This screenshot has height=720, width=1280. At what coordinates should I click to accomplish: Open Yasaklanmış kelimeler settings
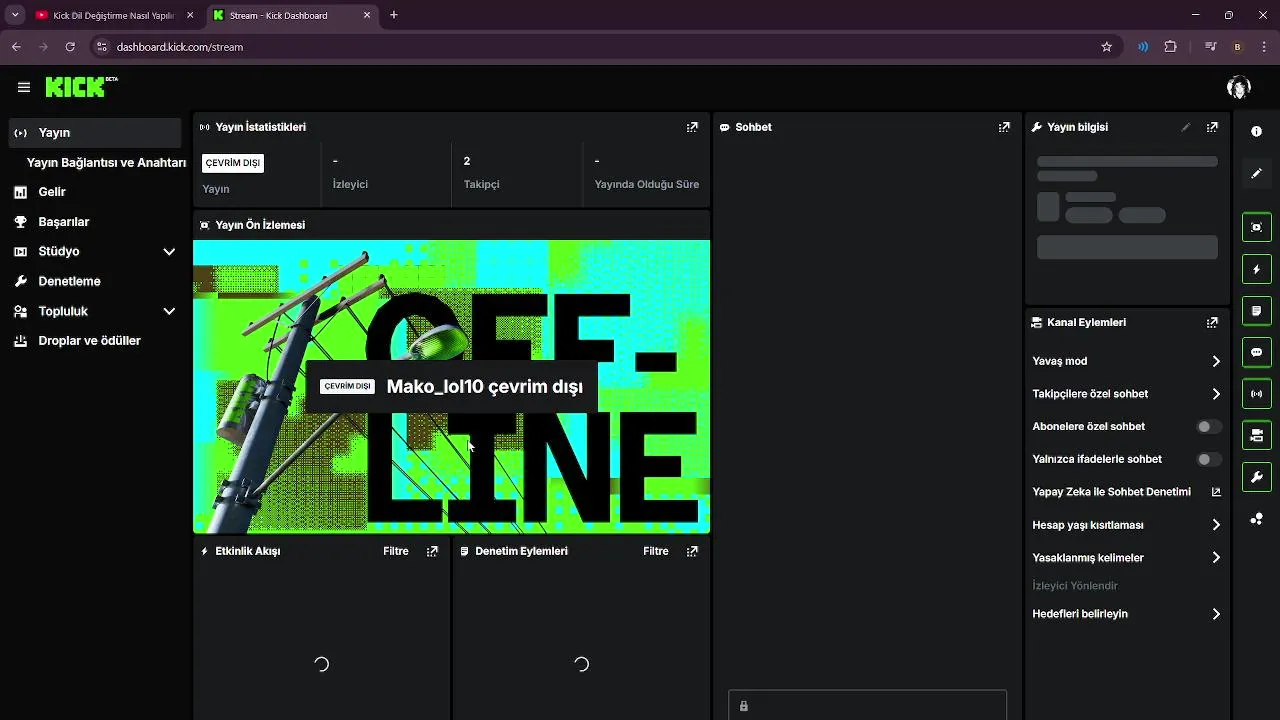tap(1127, 558)
